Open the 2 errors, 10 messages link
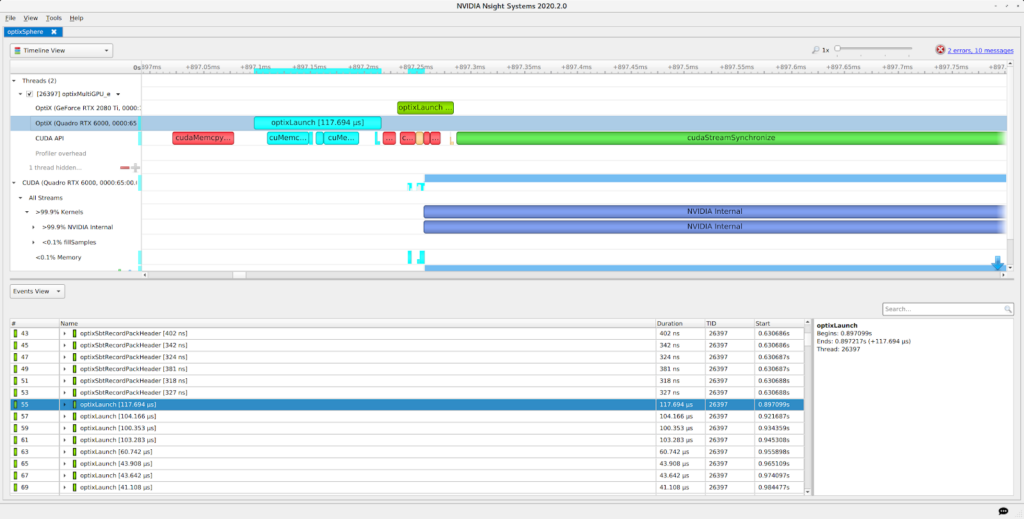This screenshot has height=519, width=1024. (x=978, y=49)
